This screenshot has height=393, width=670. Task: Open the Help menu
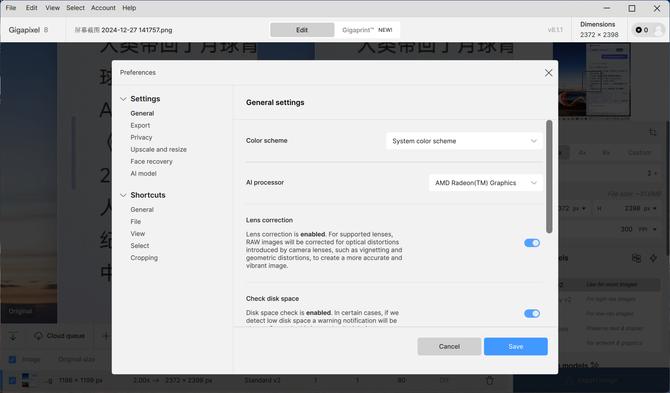click(129, 8)
